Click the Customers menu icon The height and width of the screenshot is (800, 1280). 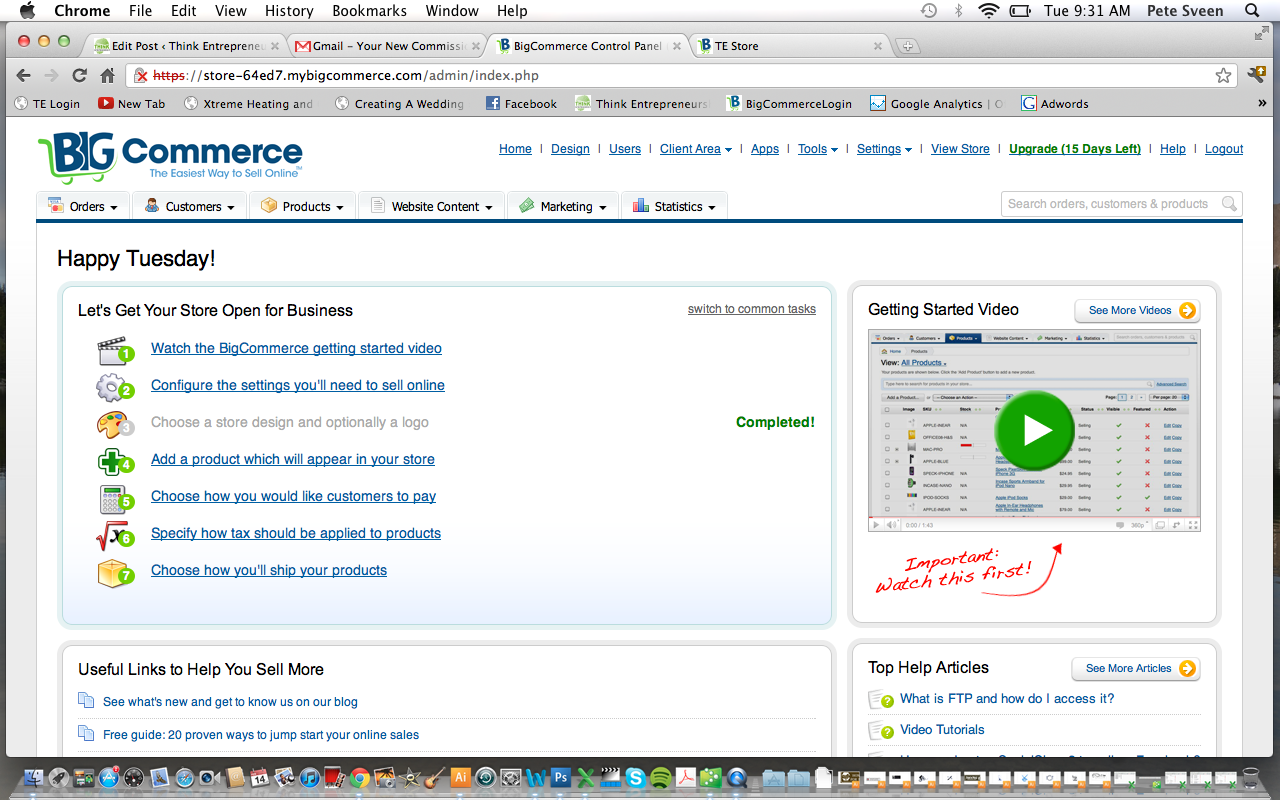[151, 205]
